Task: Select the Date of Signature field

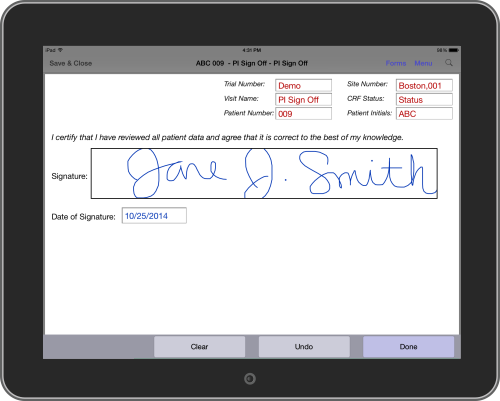Action: 154,216
